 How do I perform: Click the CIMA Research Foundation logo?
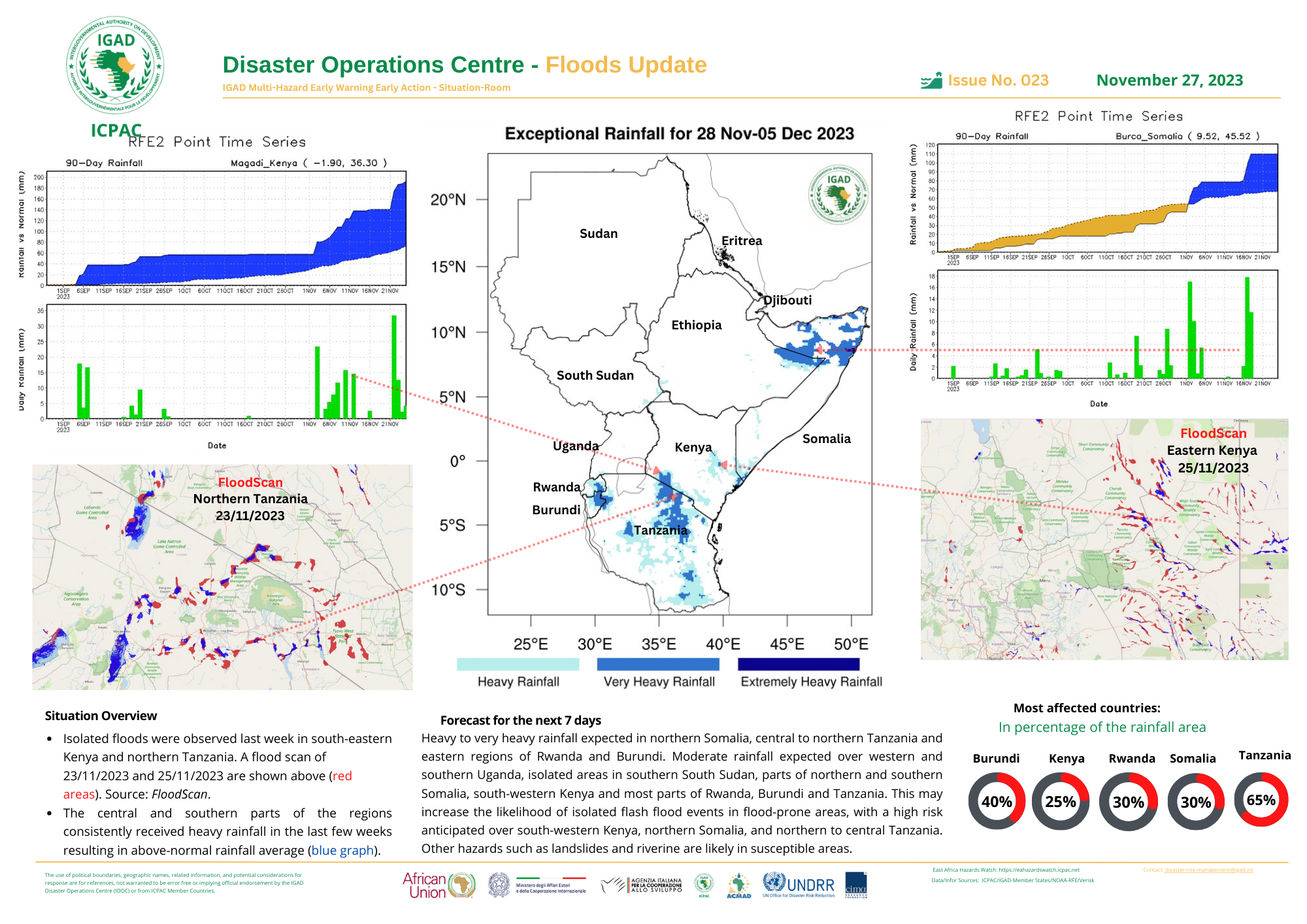(x=855, y=885)
